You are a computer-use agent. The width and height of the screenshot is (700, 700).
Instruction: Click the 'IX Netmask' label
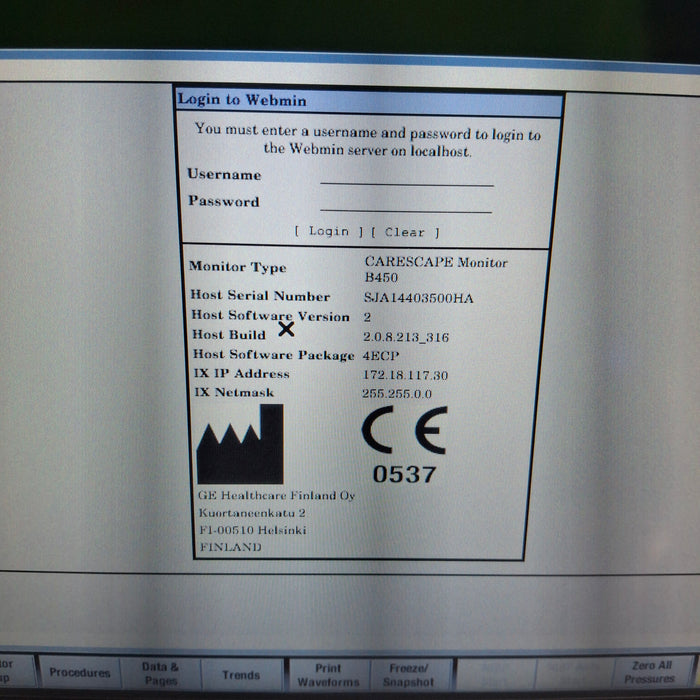click(234, 392)
